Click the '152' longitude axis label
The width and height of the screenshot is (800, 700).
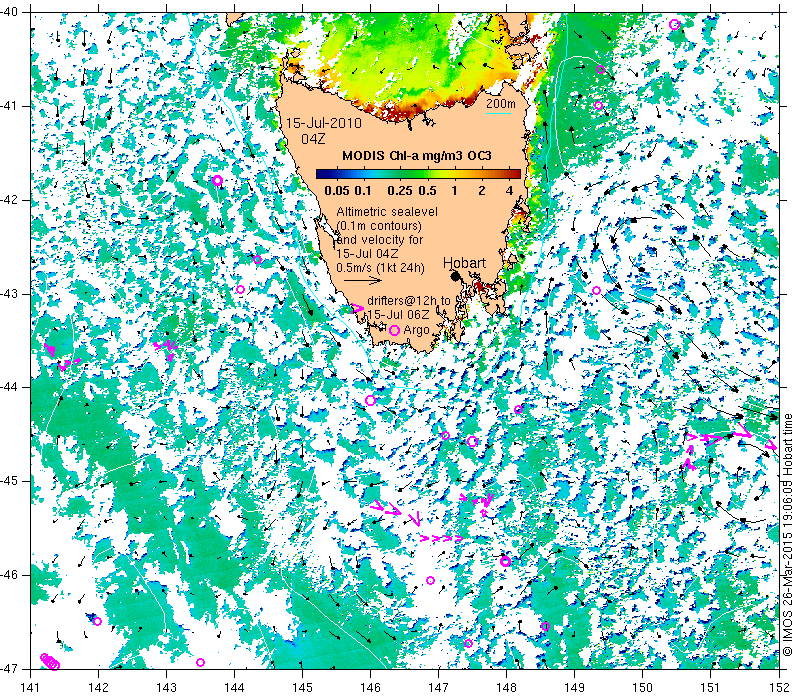click(x=779, y=688)
